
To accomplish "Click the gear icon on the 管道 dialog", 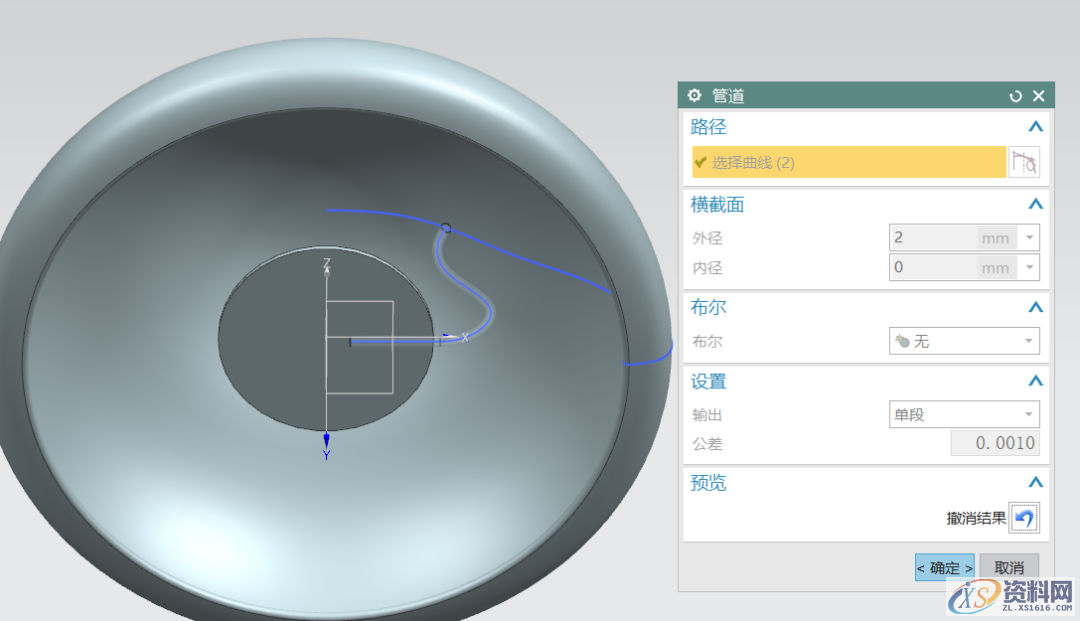I will (x=694, y=95).
